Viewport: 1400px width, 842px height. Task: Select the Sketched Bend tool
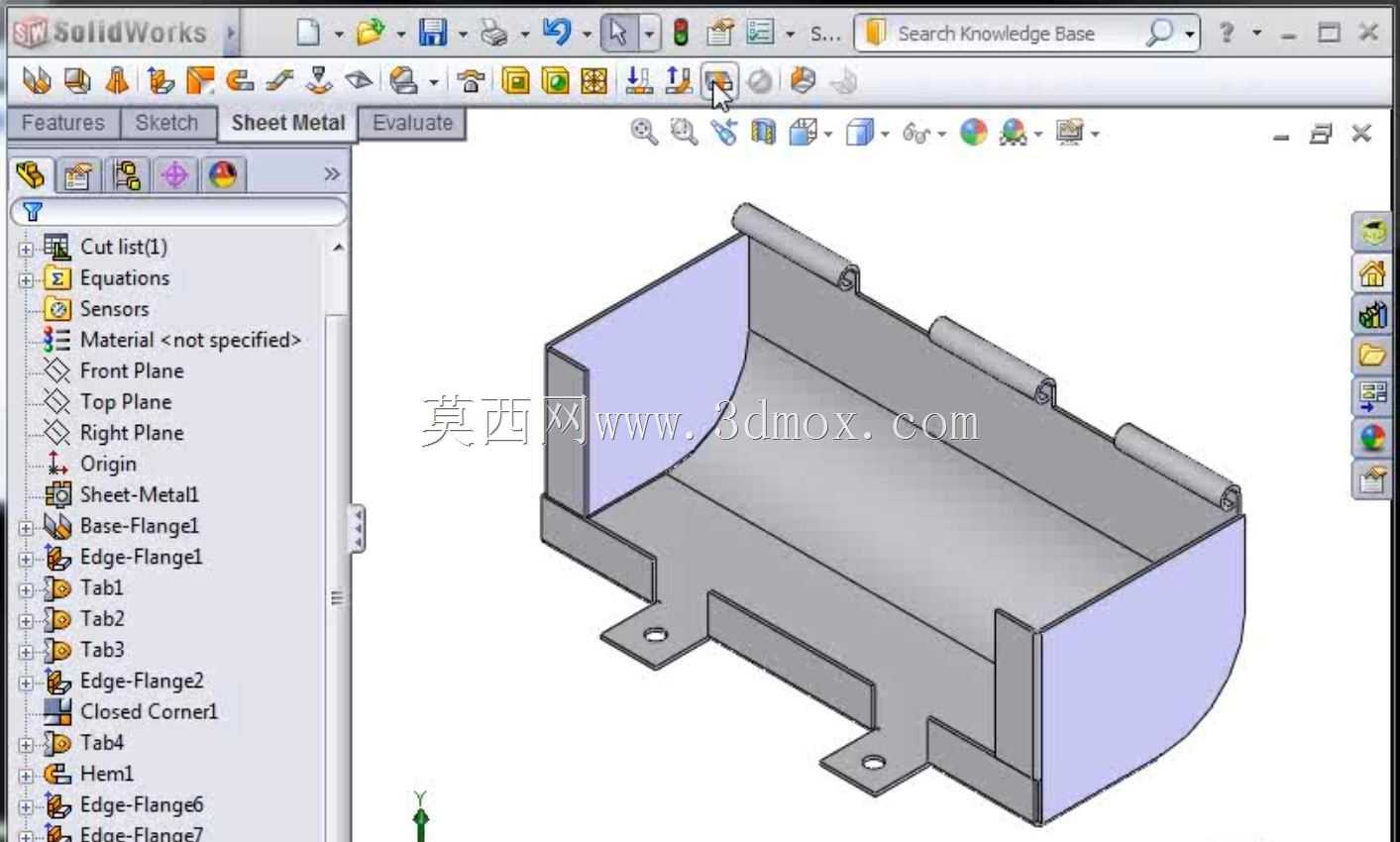click(x=319, y=81)
